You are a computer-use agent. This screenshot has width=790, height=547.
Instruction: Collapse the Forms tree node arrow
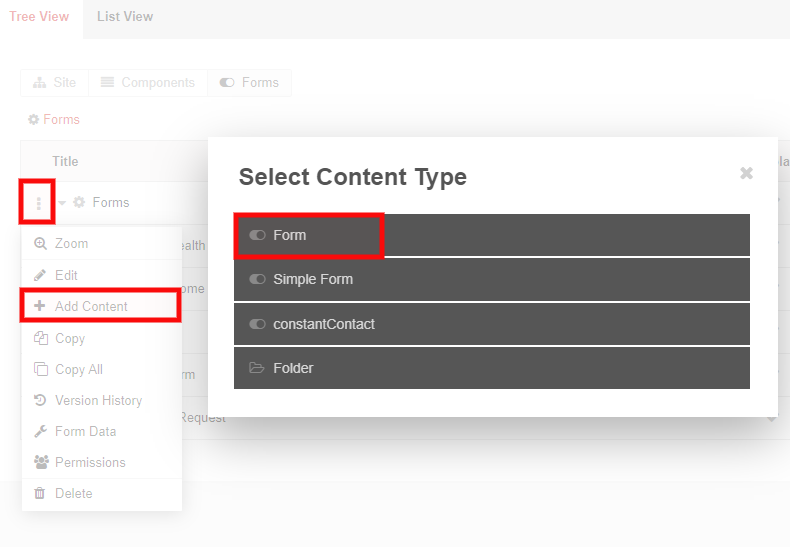coord(62,203)
